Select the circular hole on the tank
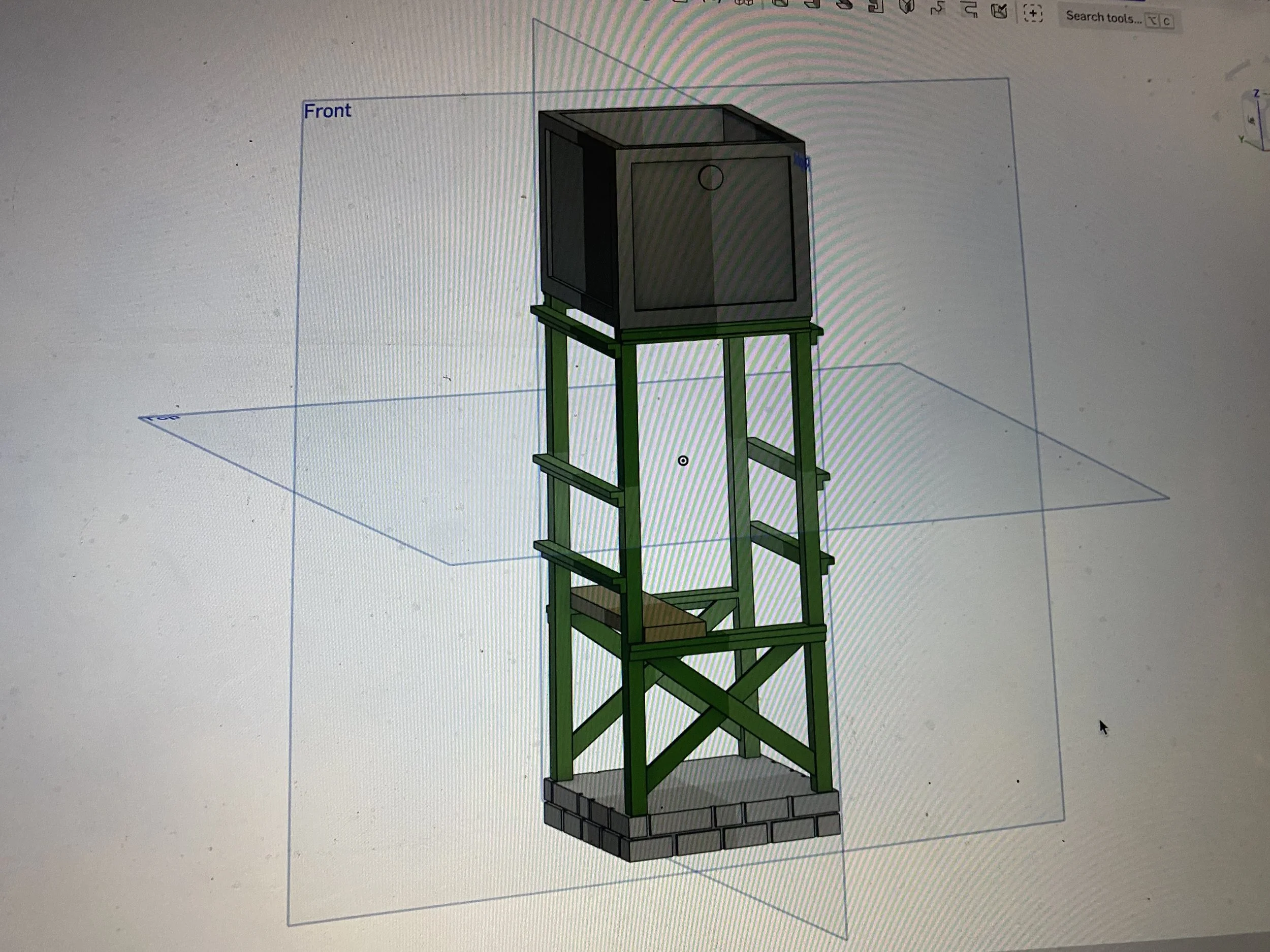Viewport: 1270px width, 952px height. [x=711, y=177]
